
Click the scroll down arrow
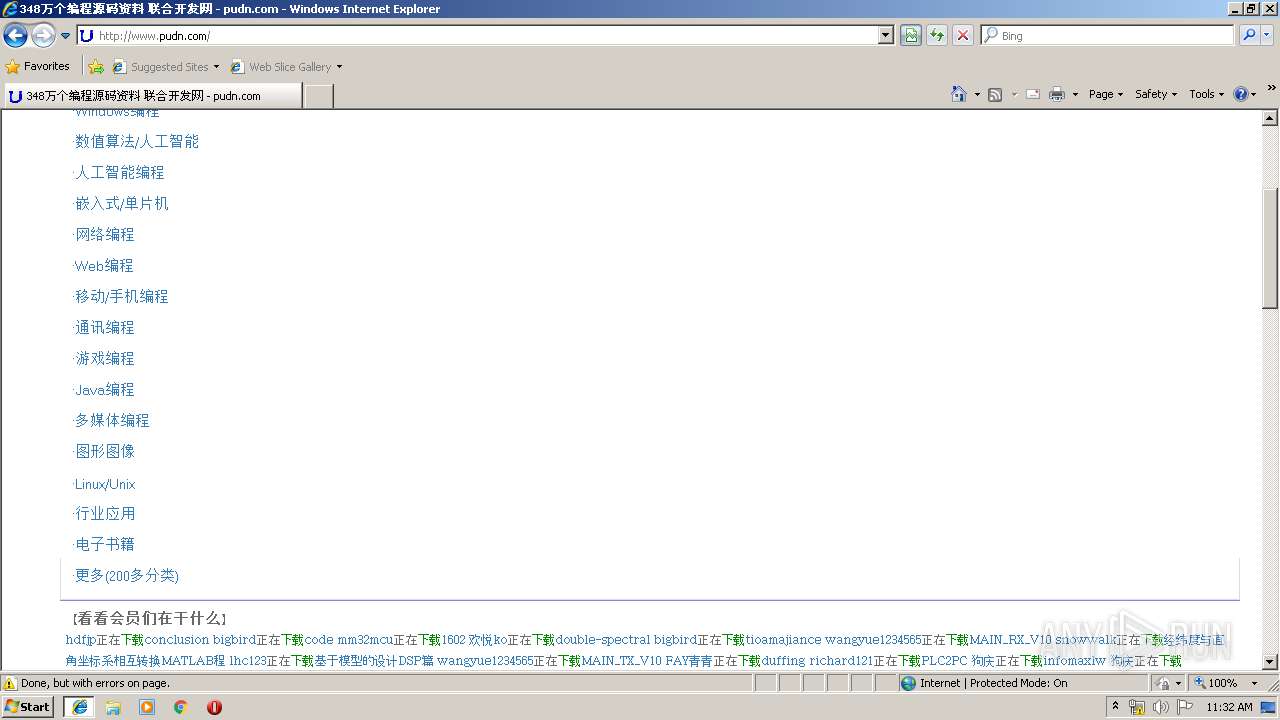1270,661
